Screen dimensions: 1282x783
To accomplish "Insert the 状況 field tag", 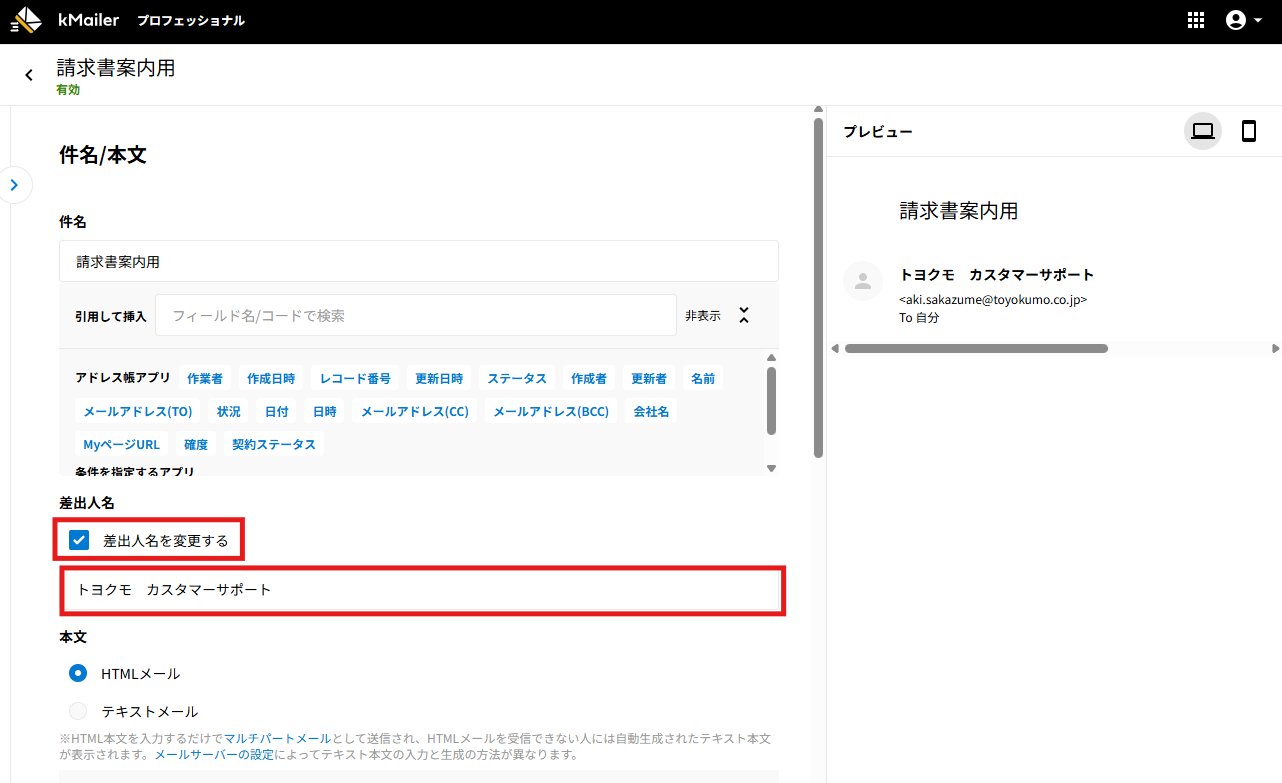I will [x=229, y=411].
